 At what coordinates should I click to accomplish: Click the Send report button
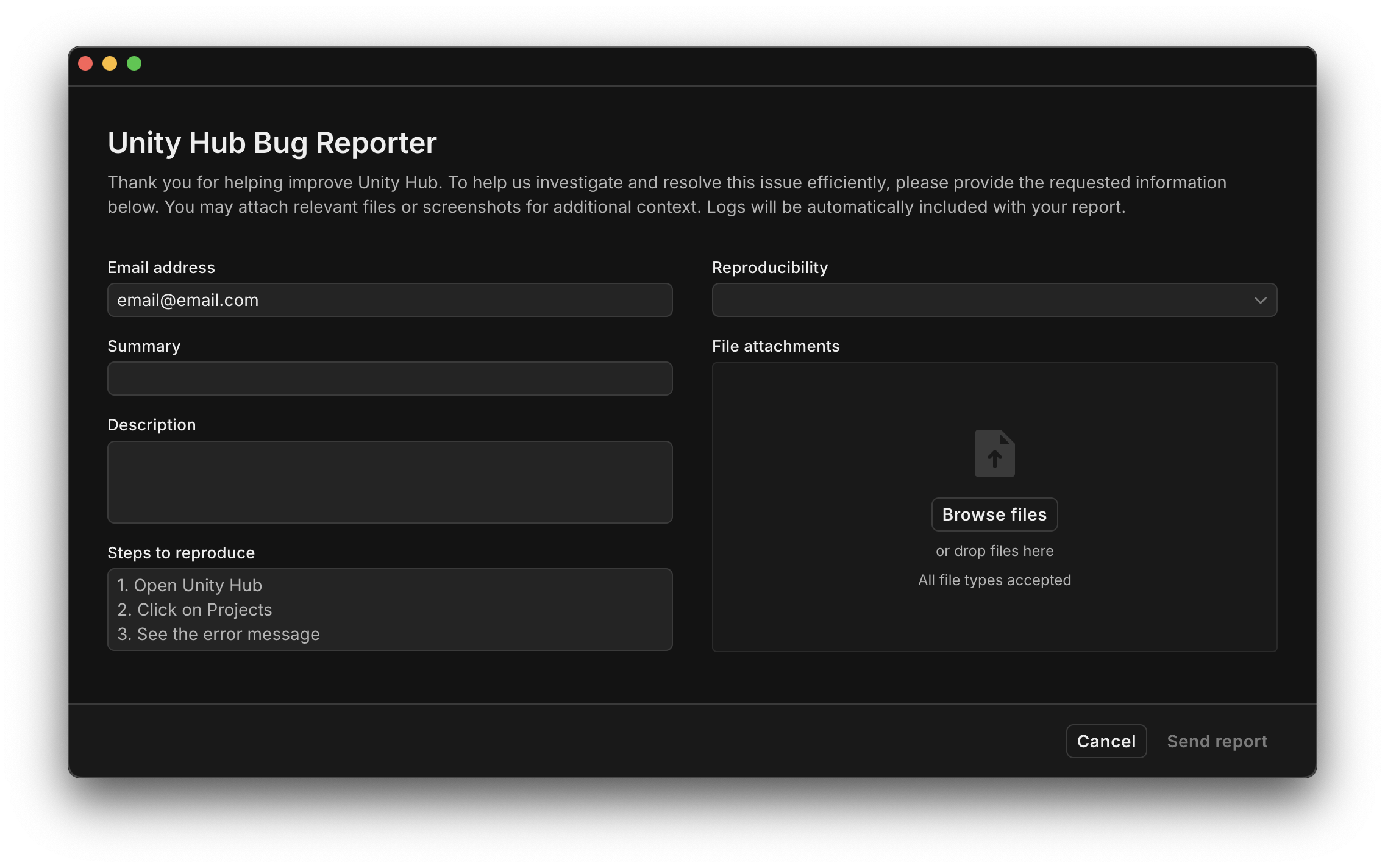tap(1217, 741)
